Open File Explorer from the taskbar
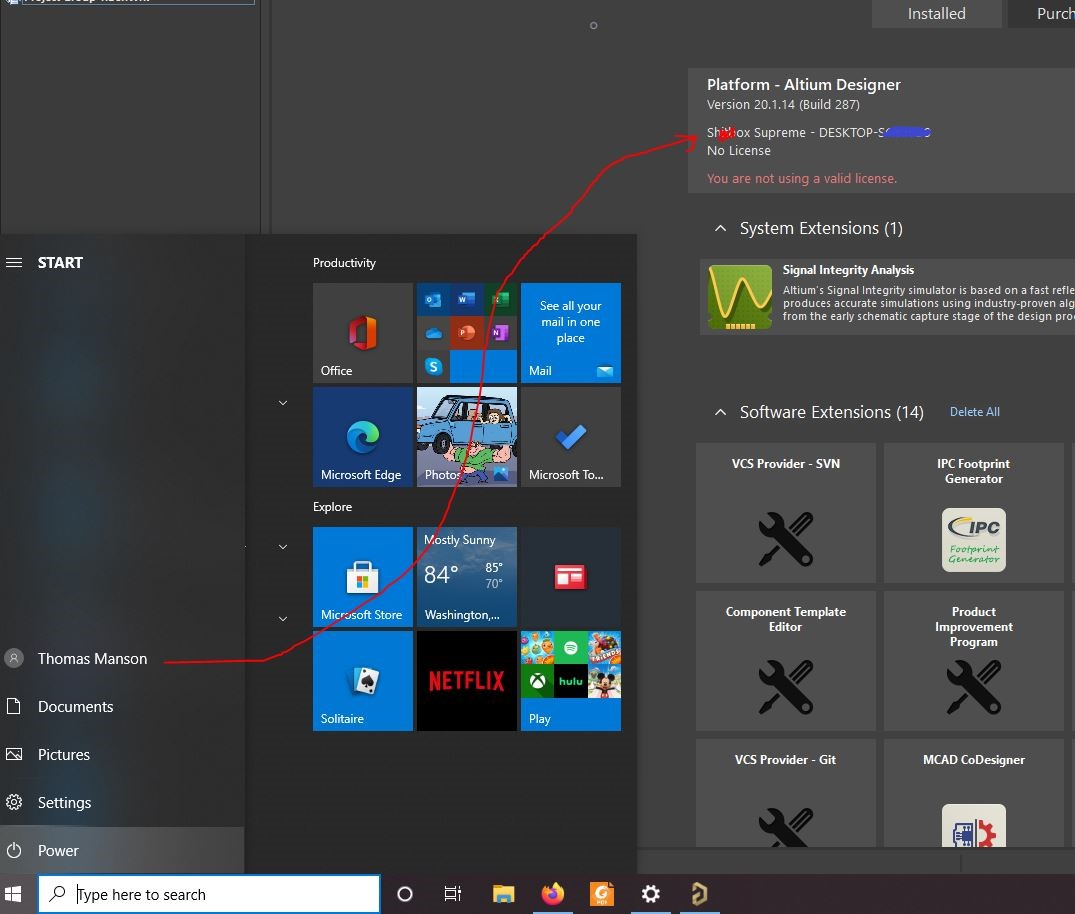This screenshot has width=1075, height=914. pos(503,894)
